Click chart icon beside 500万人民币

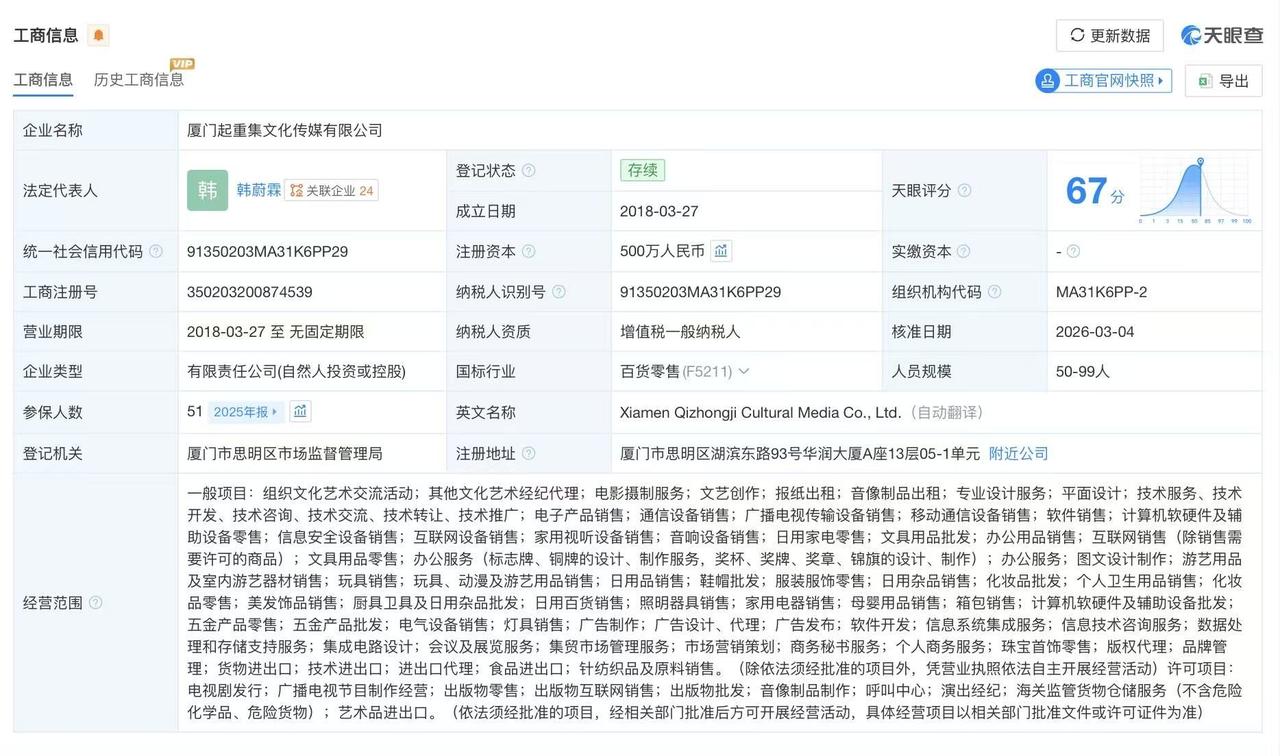click(x=720, y=251)
